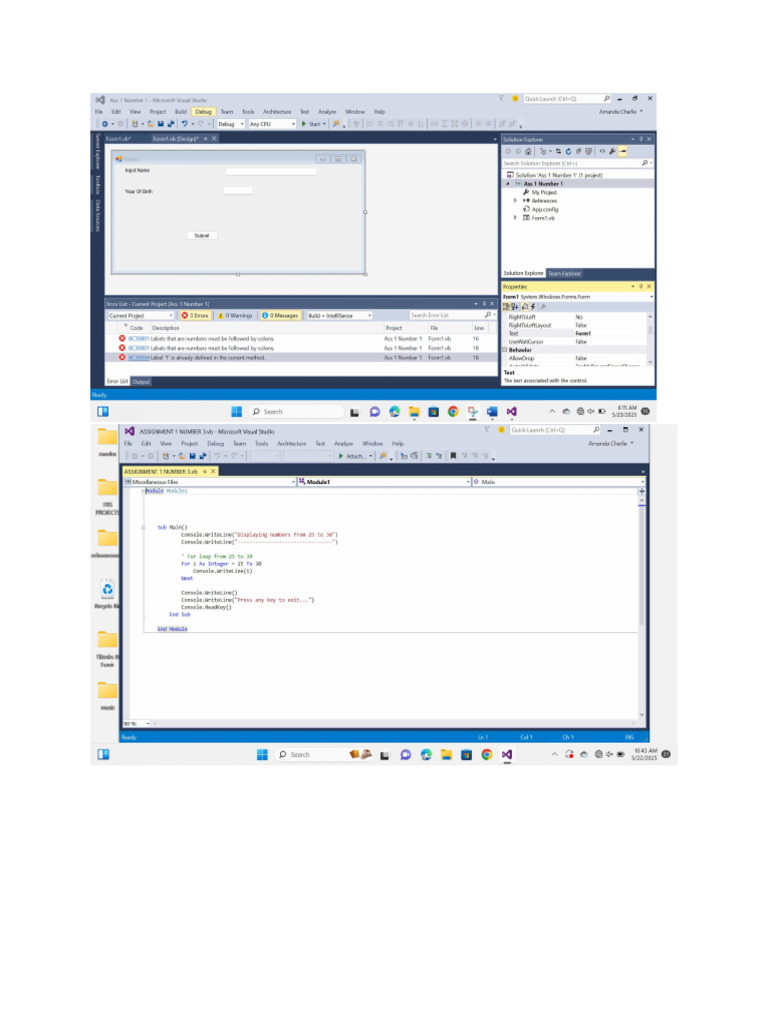
Task: Open the first BC30801 error code link
Action: pyautogui.click(x=138, y=339)
